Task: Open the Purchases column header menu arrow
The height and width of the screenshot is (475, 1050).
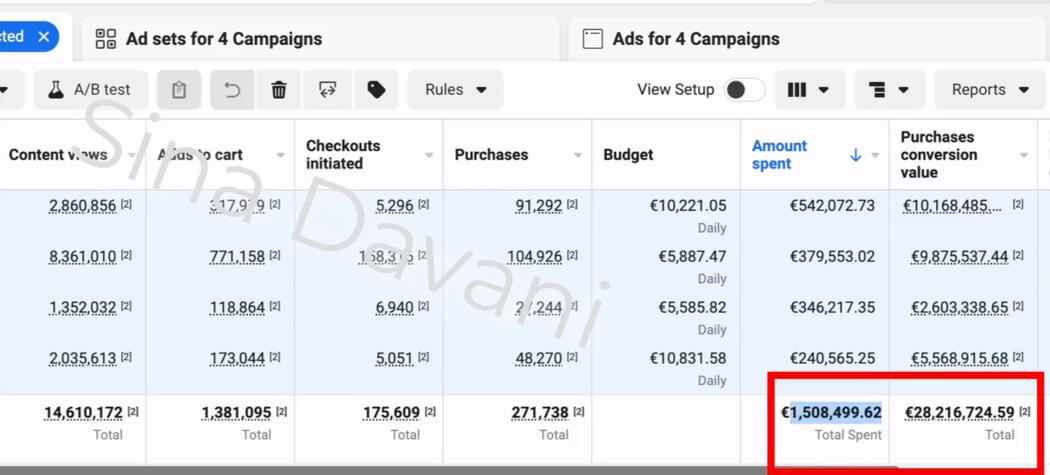Action: point(577,155)
